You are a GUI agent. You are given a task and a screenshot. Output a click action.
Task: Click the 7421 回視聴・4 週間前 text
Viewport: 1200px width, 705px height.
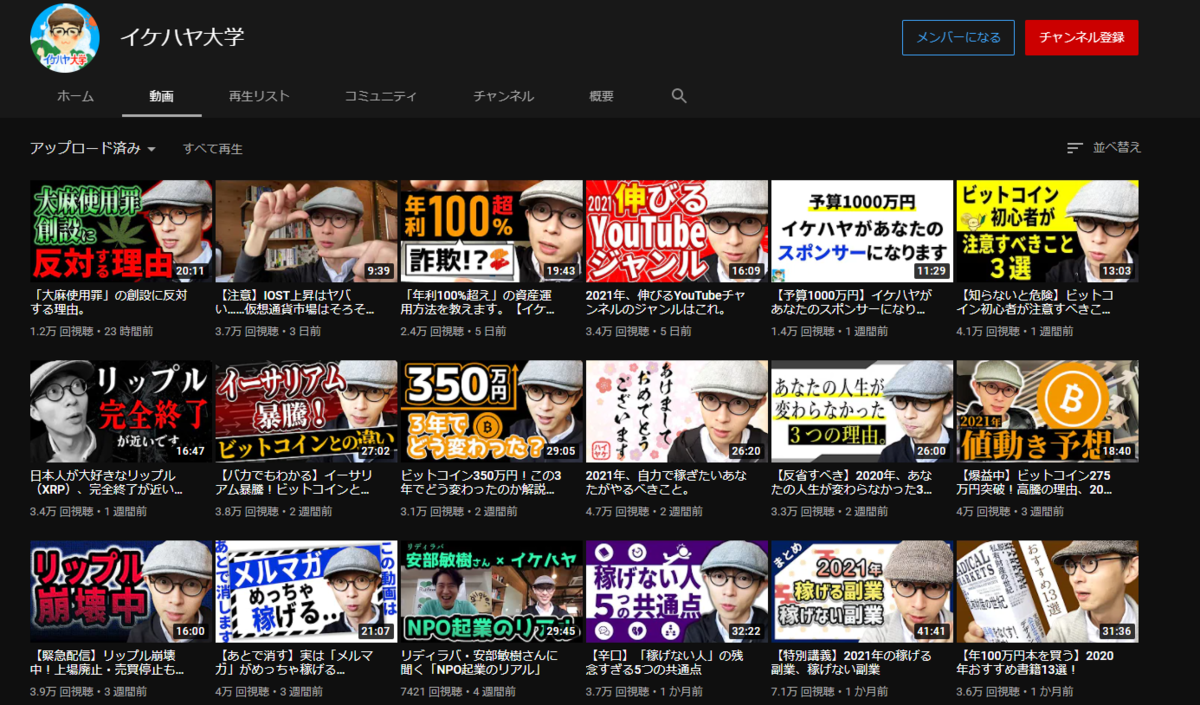460,690
